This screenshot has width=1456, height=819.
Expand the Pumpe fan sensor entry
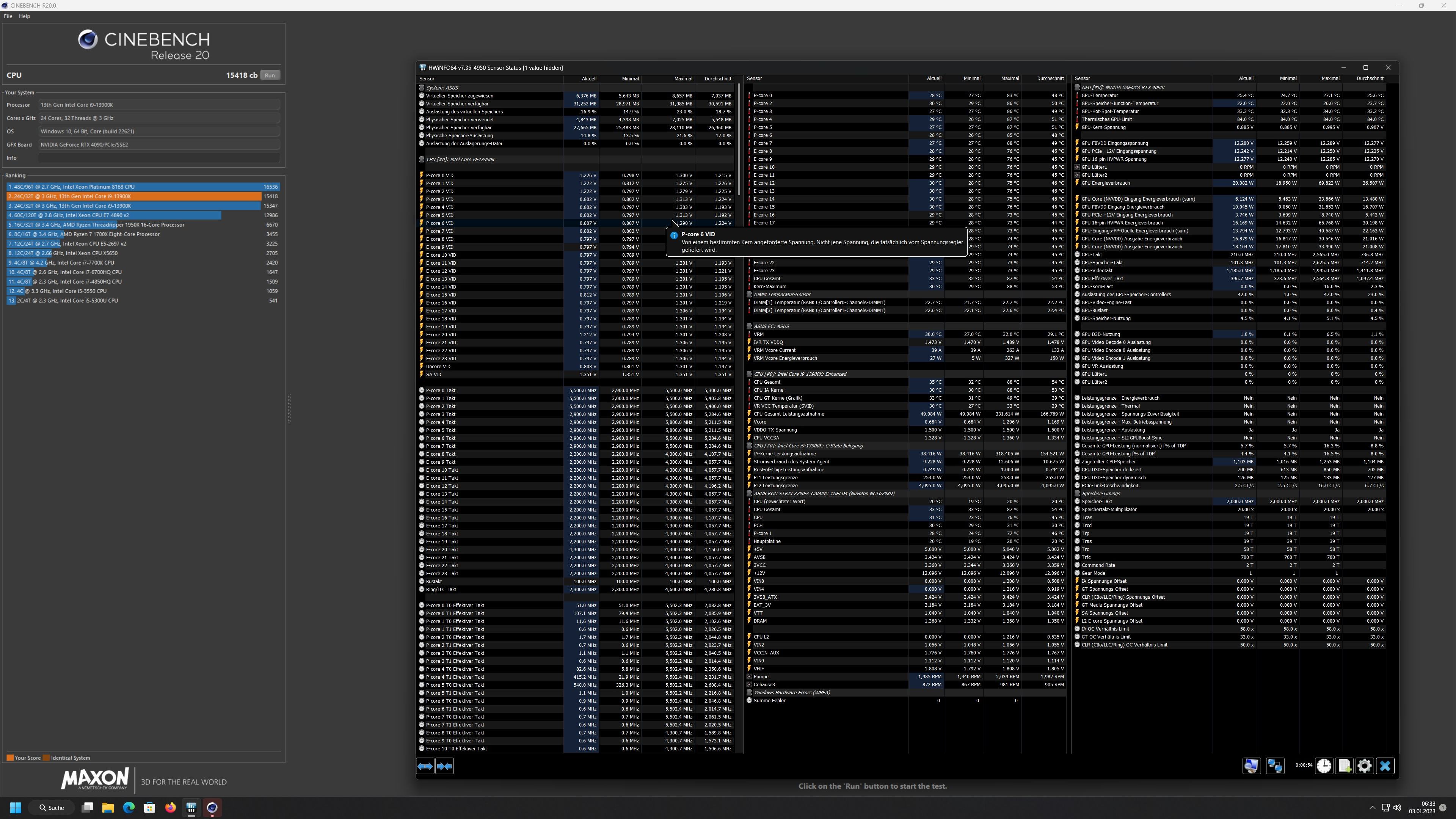pos(750,676)
